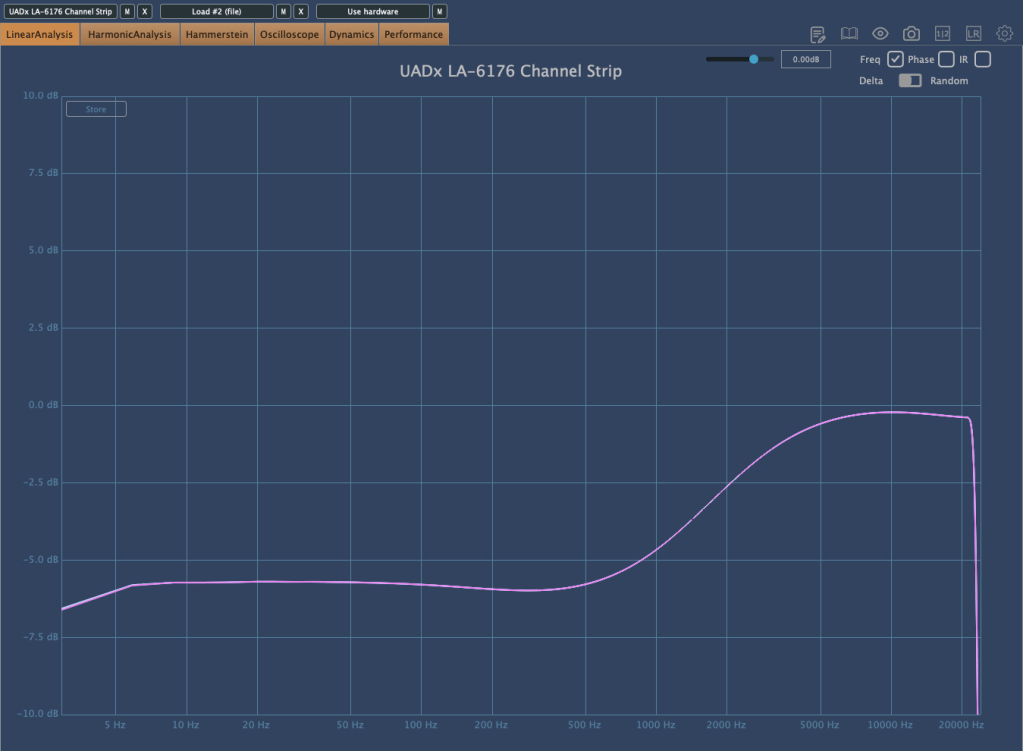Click M button next to Use hardware
Viewport: 1023px width, 751px height.
point(439,12)
